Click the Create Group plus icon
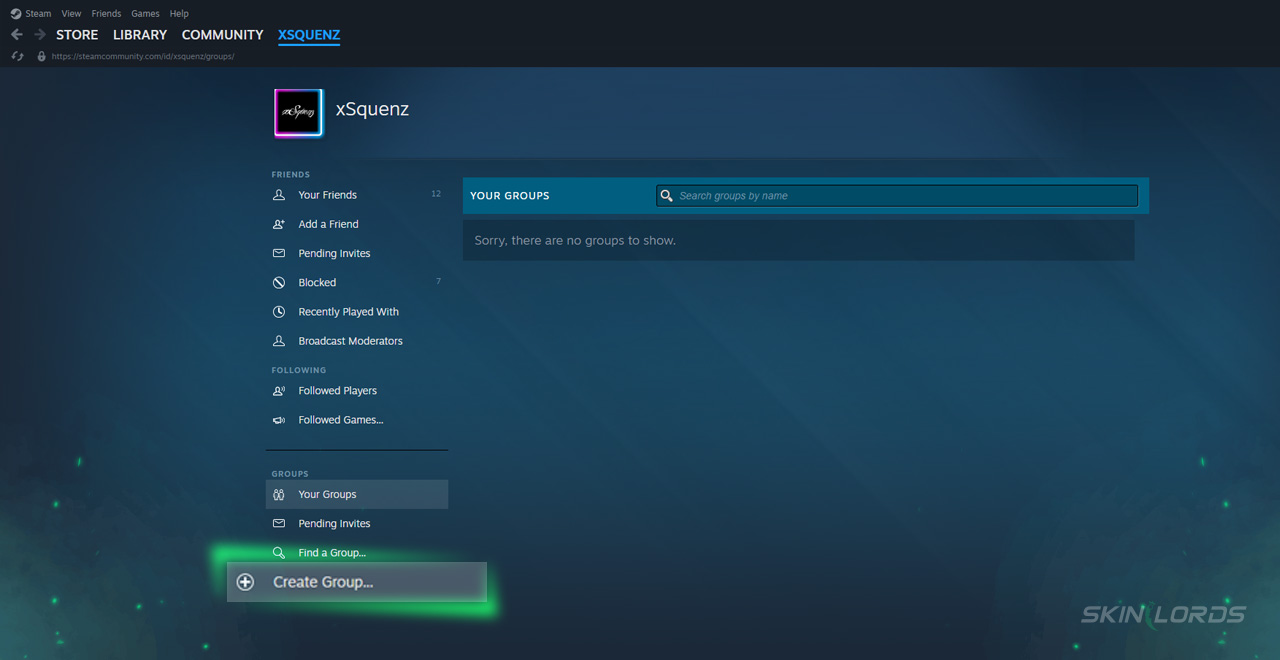This screenshot has width=1280, height=660. (245, 582)
